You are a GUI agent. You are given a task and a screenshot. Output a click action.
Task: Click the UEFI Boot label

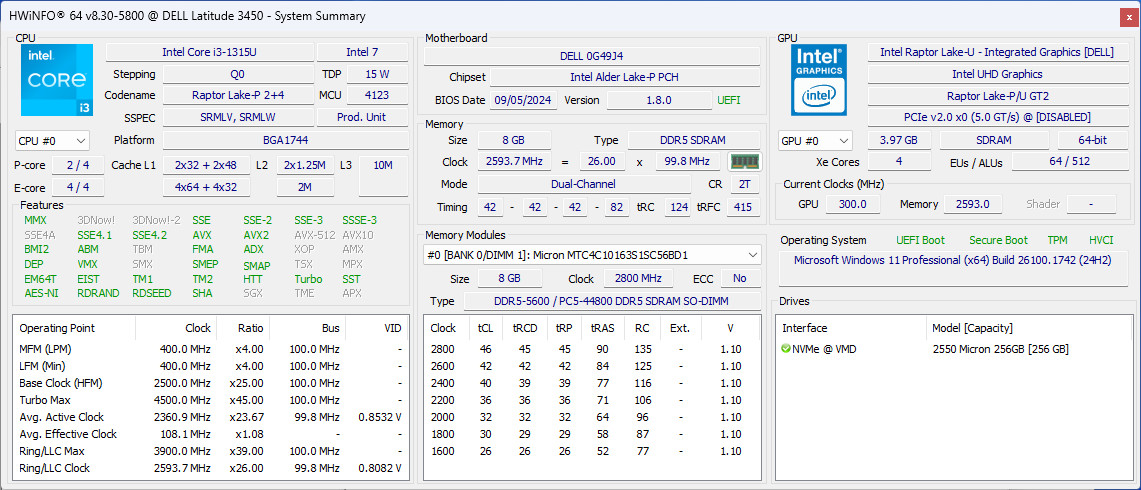921,240
